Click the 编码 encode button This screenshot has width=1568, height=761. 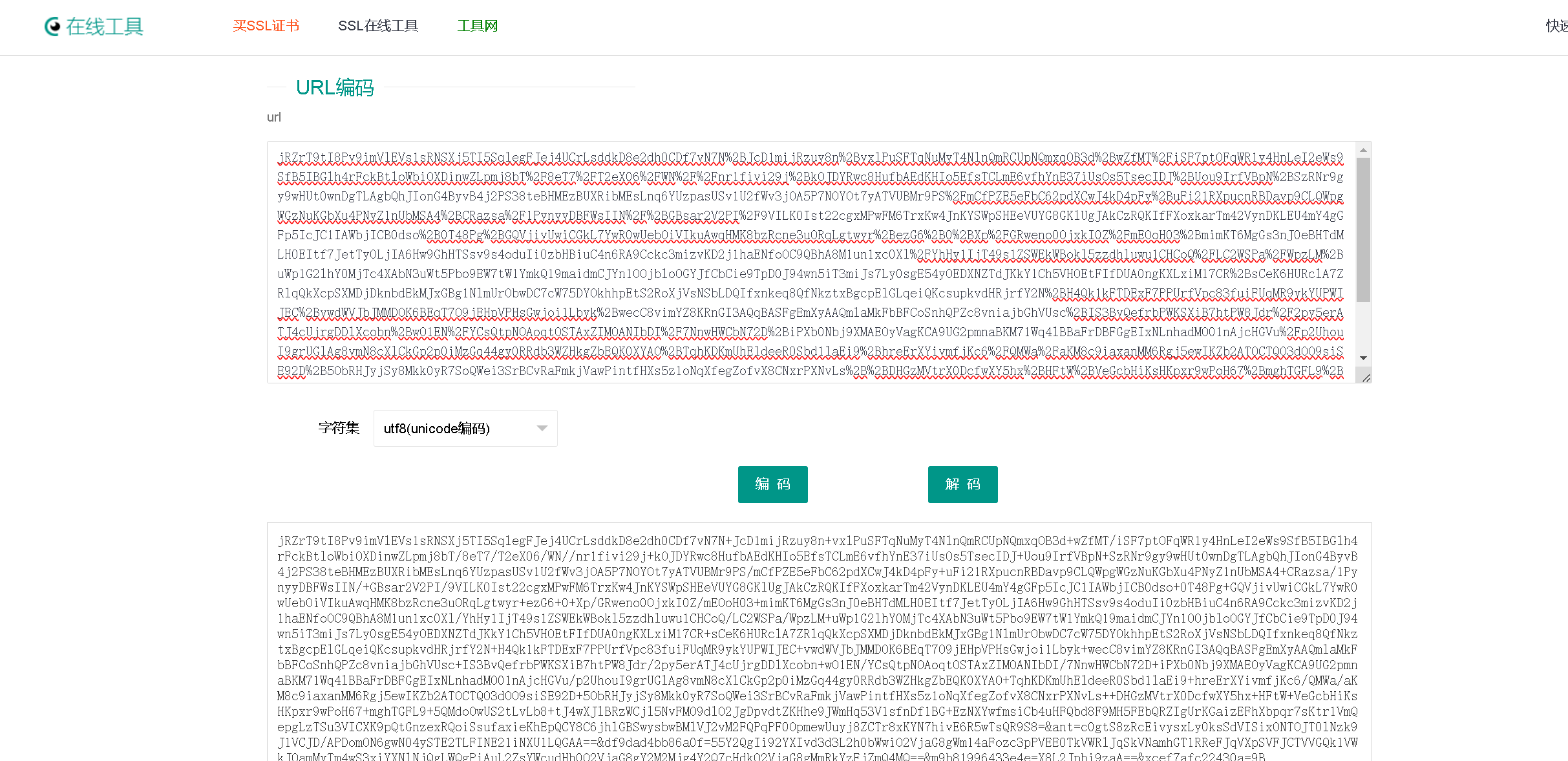coord(773,484)
